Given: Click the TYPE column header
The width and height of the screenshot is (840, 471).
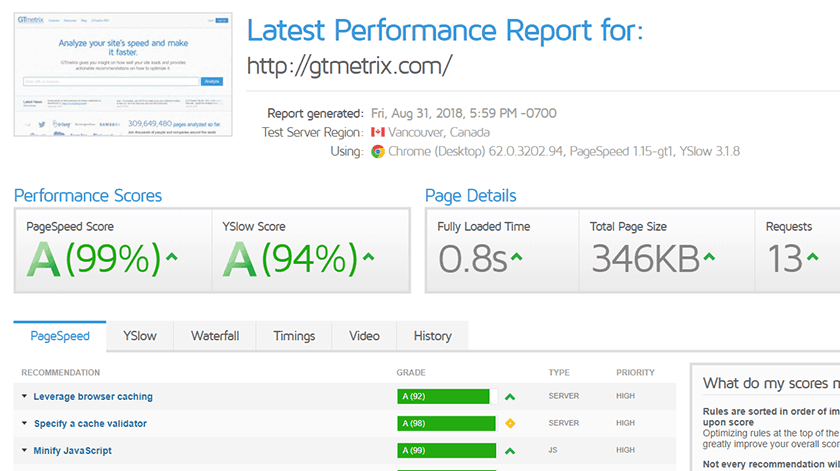Looking at the screenshot, I should point(559,372).
